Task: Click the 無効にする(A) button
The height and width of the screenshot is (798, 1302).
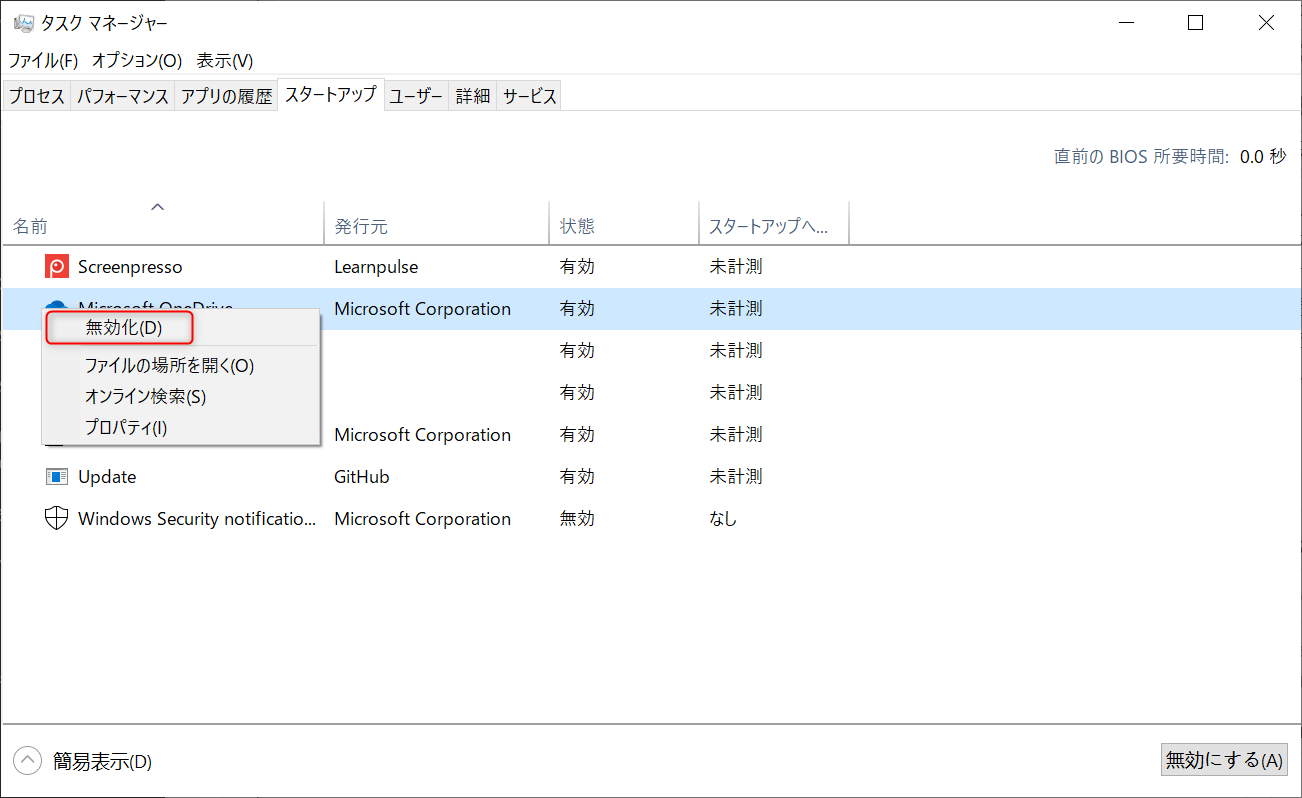Action: [x=1224, y=760]
